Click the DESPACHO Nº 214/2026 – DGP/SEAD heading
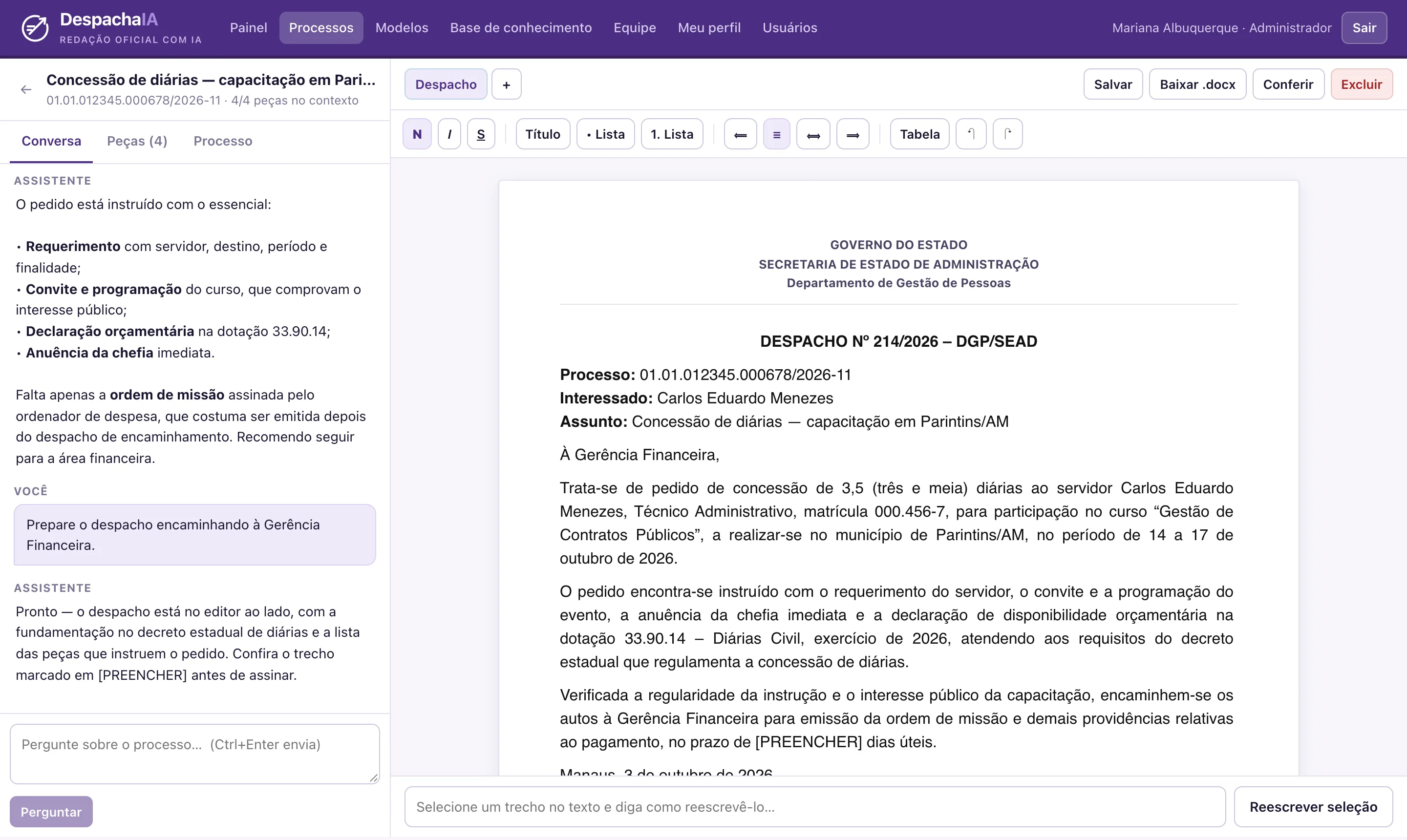This screenshot has width=1407, height=840. point(898,341)
